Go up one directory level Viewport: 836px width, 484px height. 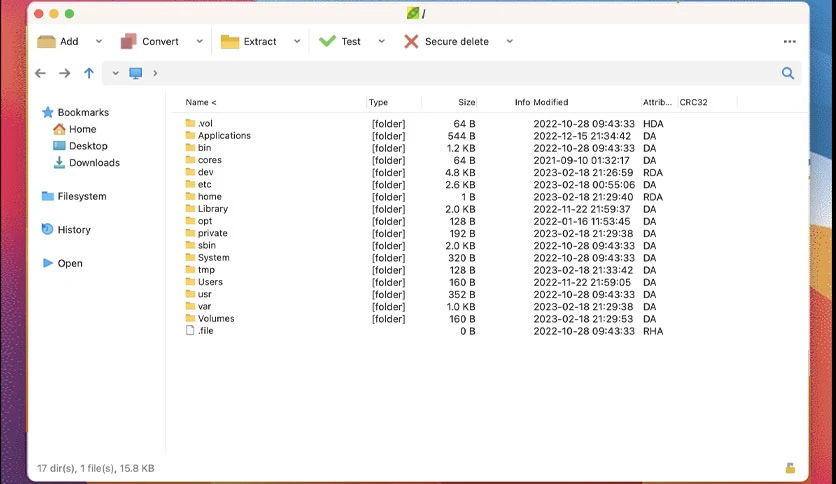89,73
